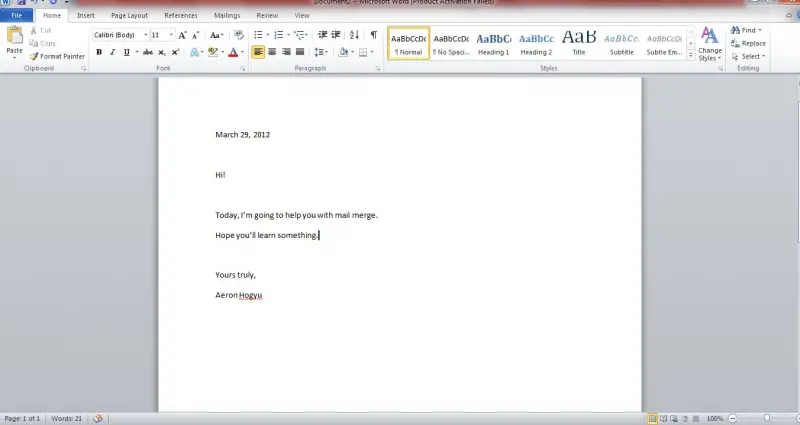This screenshot has width=800, height=425.
Task: Click the bulleted list icon
Action: (x=258, y=35)
